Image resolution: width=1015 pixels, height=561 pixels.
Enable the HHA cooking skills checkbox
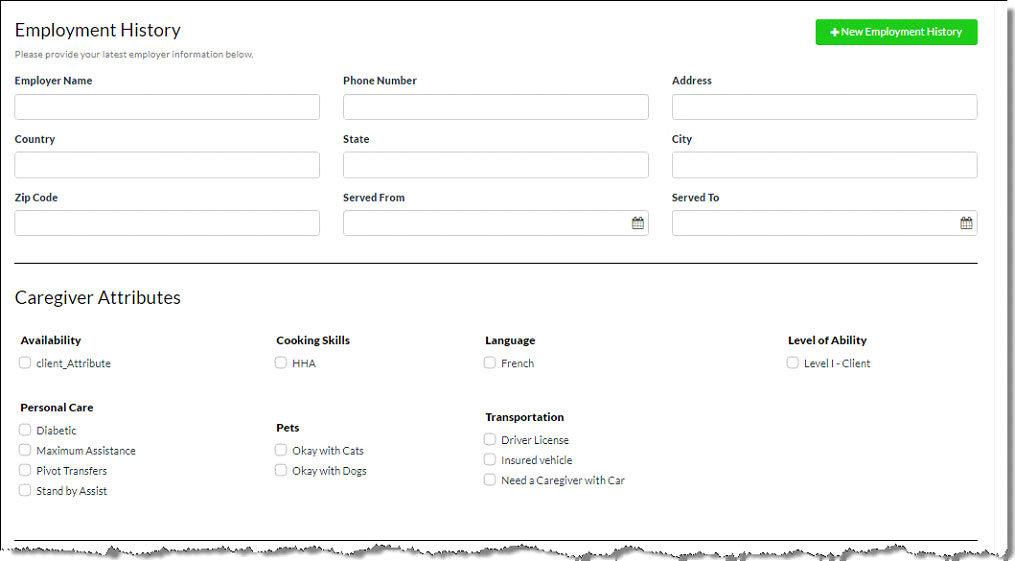[281, 363]
